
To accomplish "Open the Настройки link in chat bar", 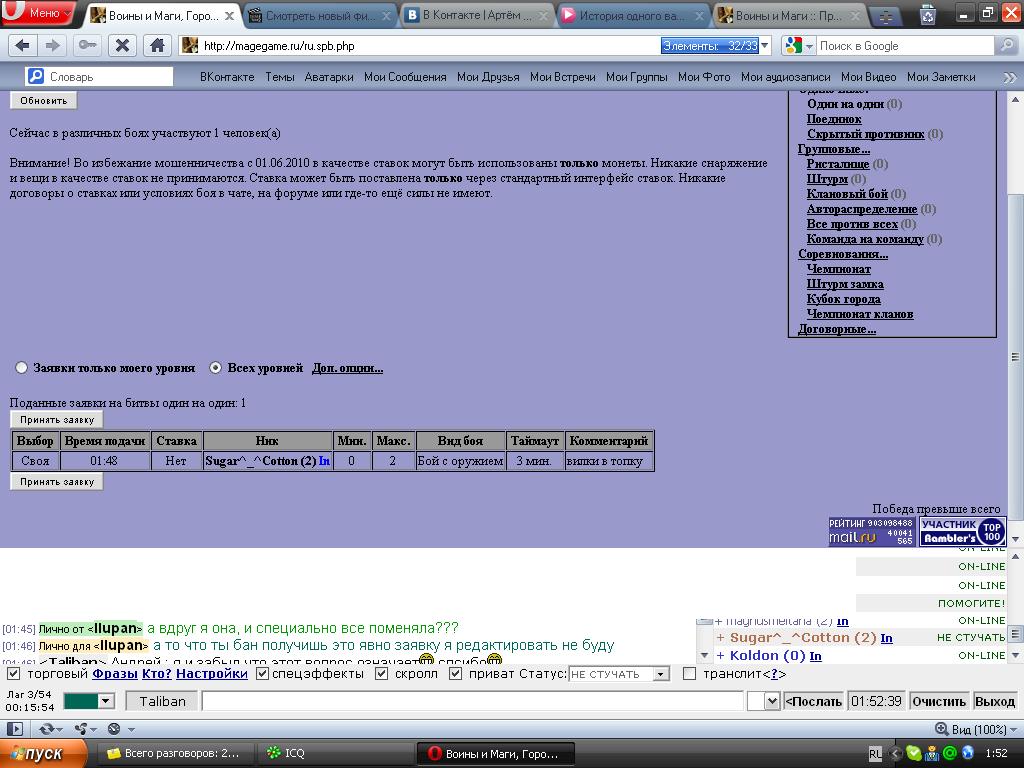I will [212, 673].
